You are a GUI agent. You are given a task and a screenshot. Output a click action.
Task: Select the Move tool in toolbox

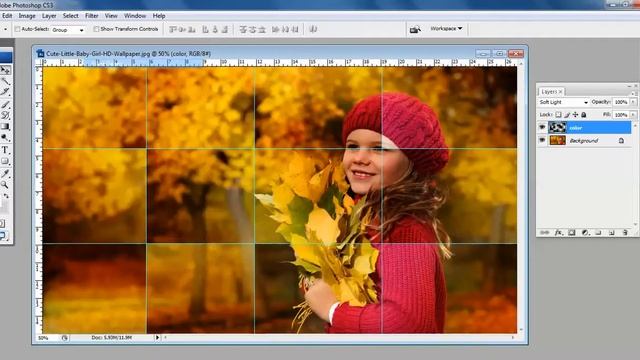pos(5,70)
